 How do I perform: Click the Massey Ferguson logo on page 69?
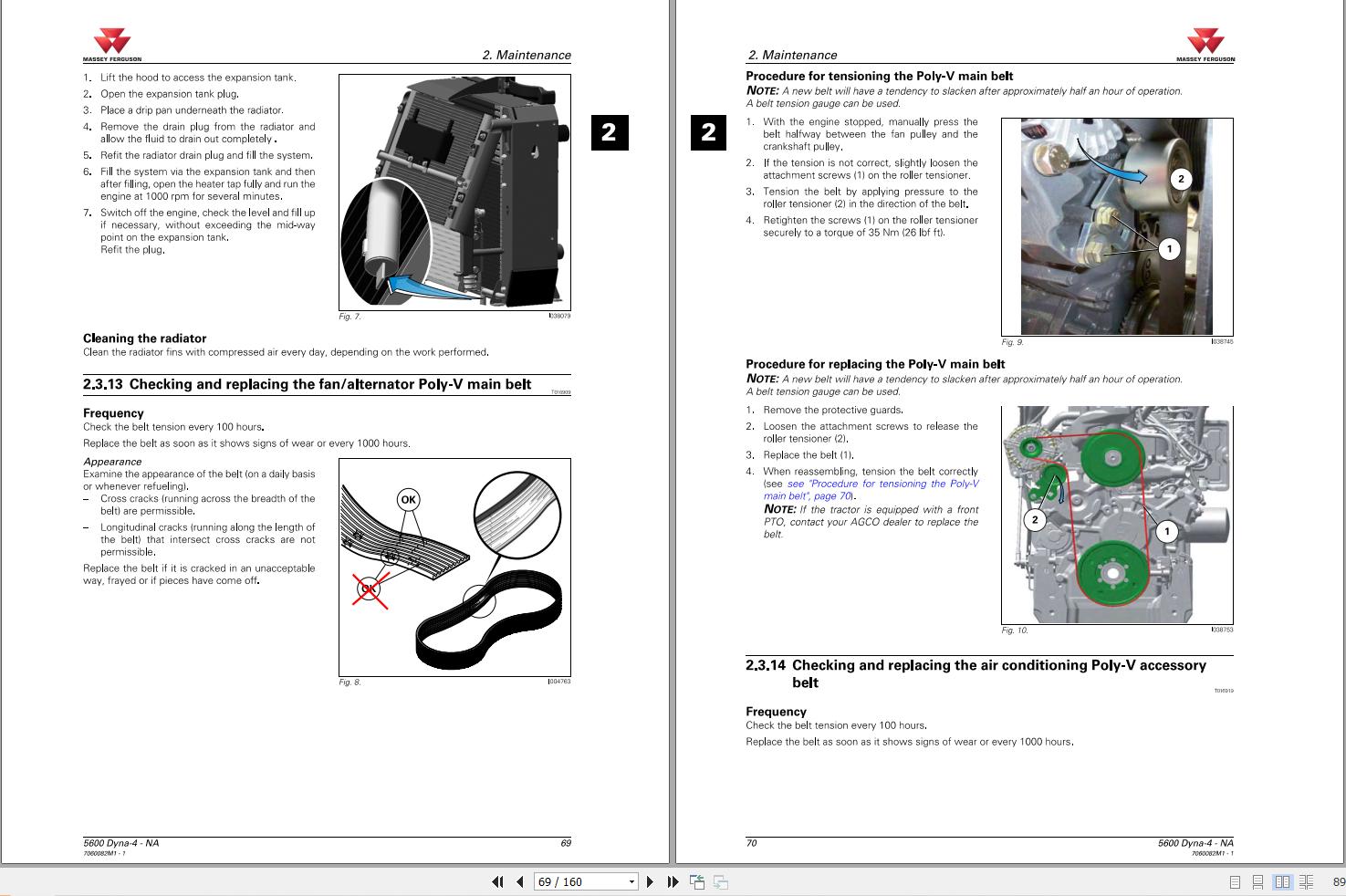click(112, 45)
